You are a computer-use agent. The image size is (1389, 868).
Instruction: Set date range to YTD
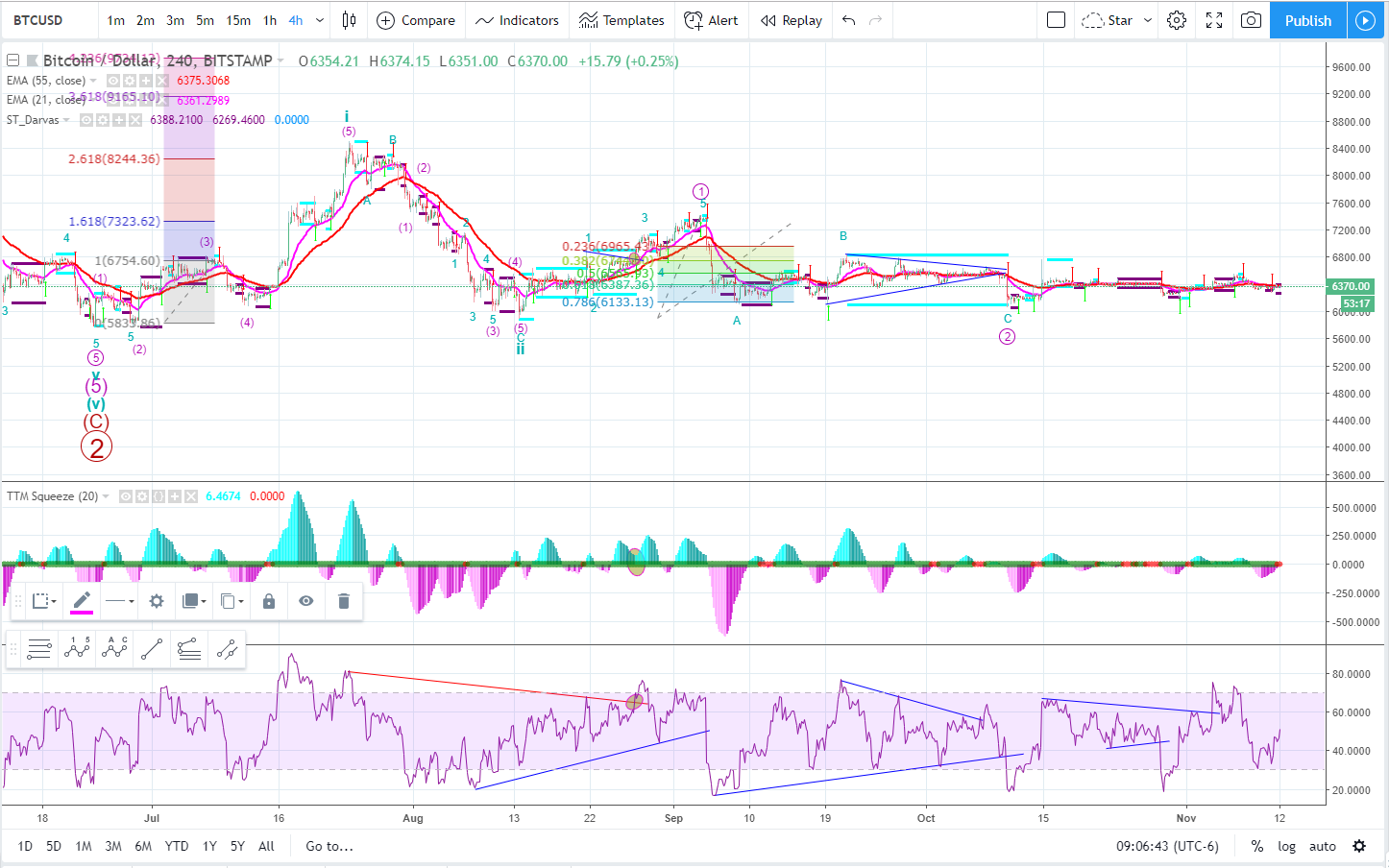click(x=177, y=846)
